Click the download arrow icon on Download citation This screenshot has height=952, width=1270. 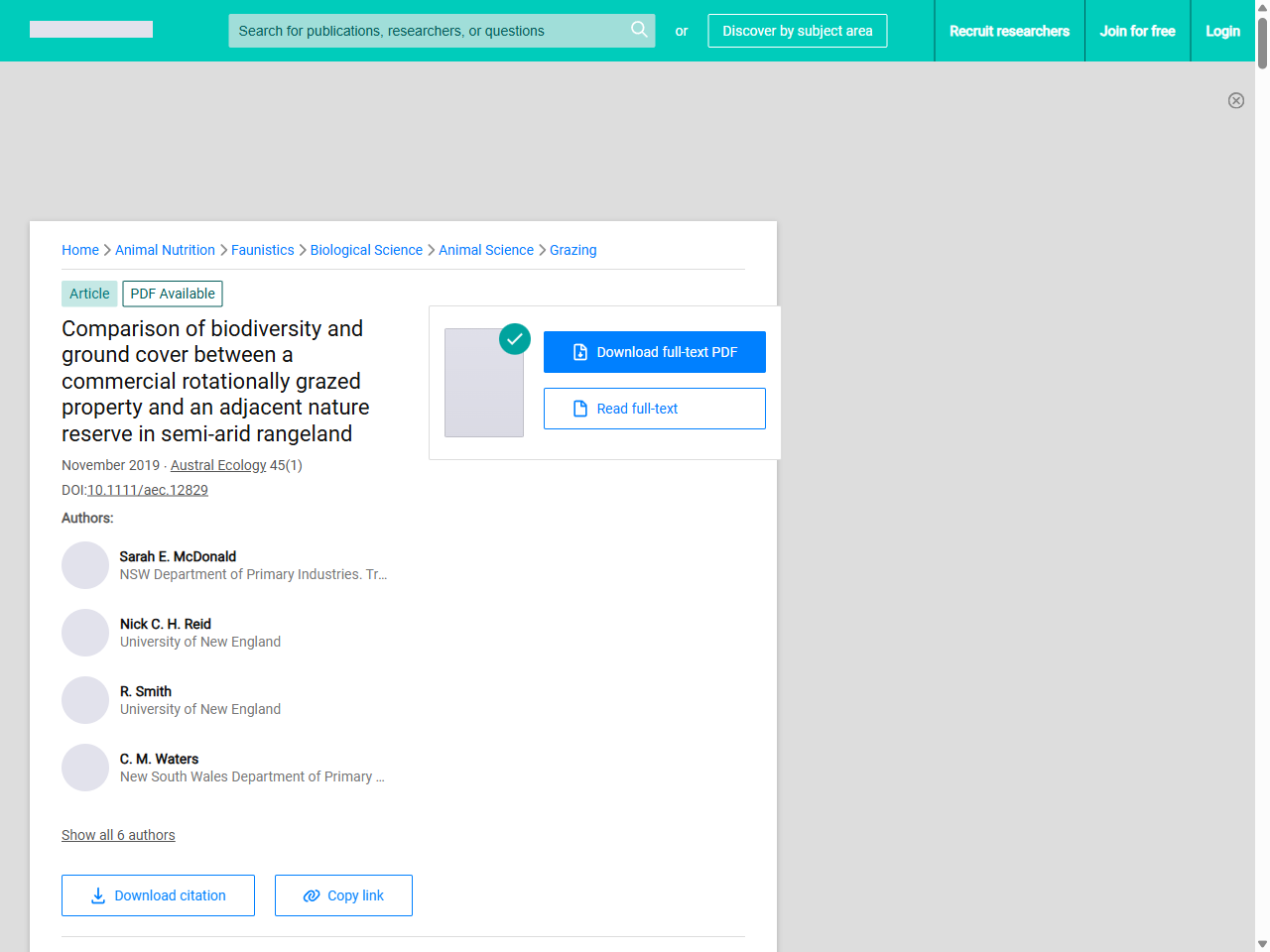[x=97, y=895]
